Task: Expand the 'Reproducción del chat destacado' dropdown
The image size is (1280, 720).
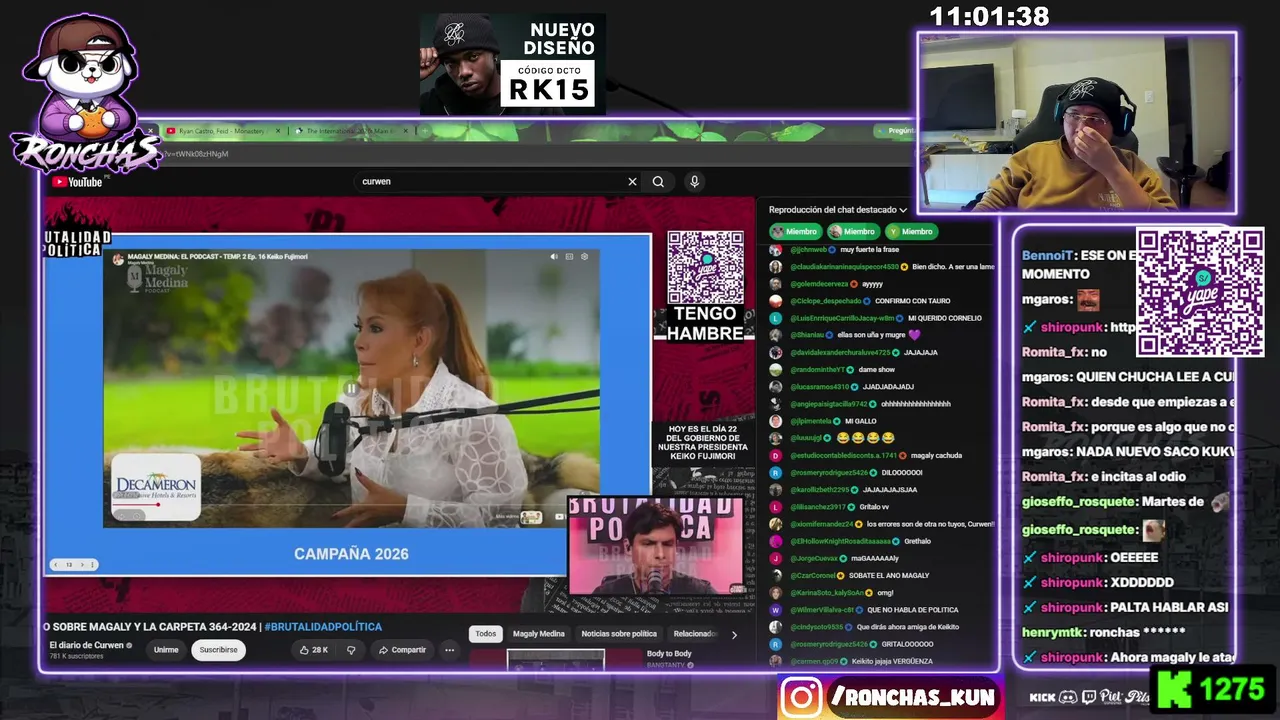Action: click(x=838, y=210)
